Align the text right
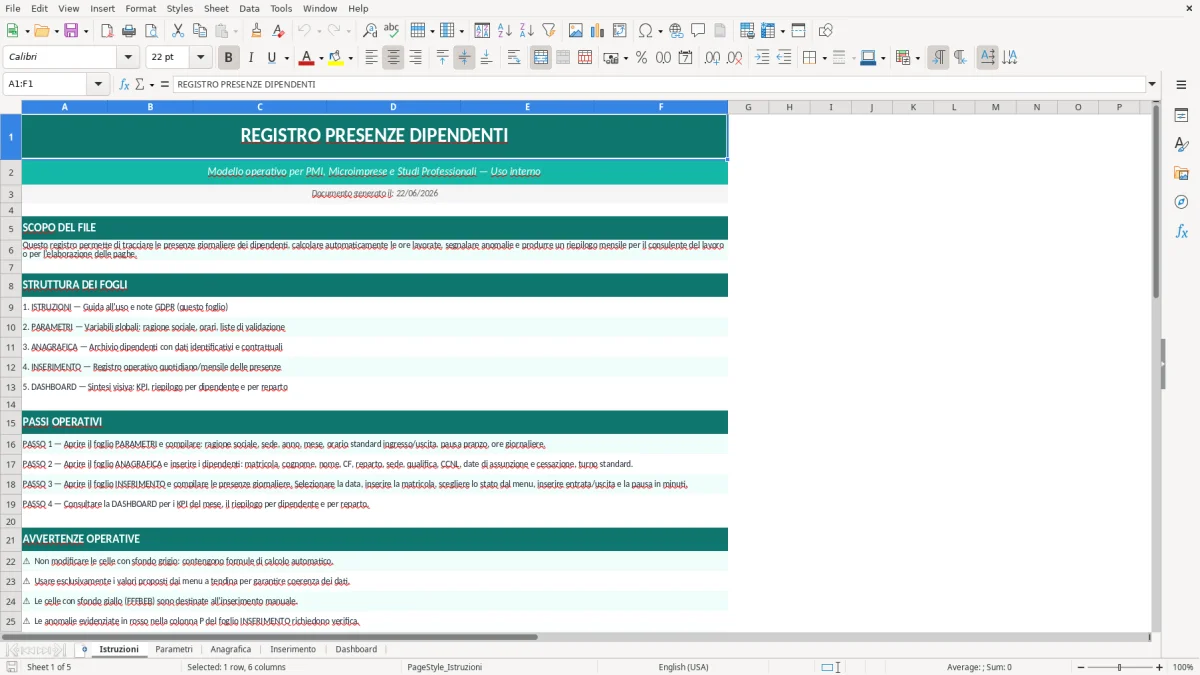The height and width of the screenshot is (675, 1200). (x=416, y=58)
